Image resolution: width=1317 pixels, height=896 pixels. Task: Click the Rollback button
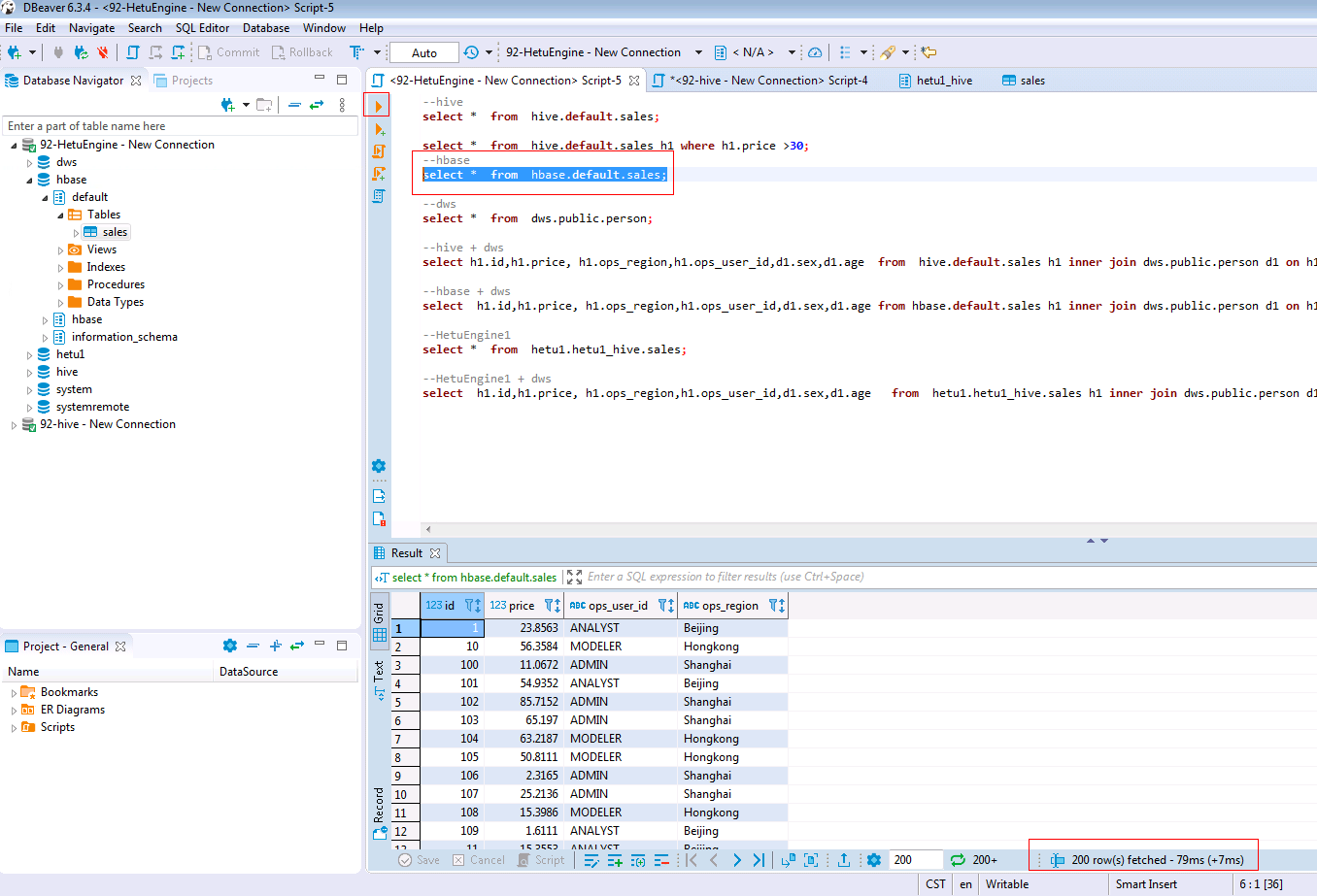[x=301, y=52]
